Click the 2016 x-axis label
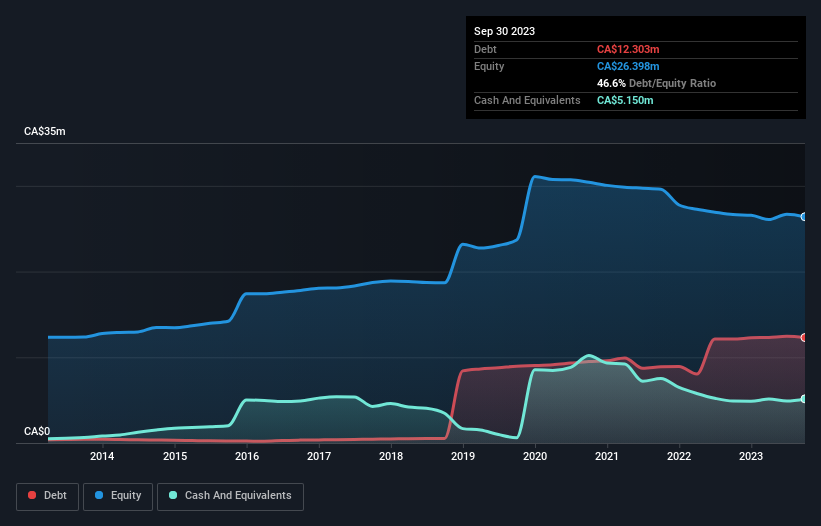Screen dimensions: 821x526 [x=247, y=456]
